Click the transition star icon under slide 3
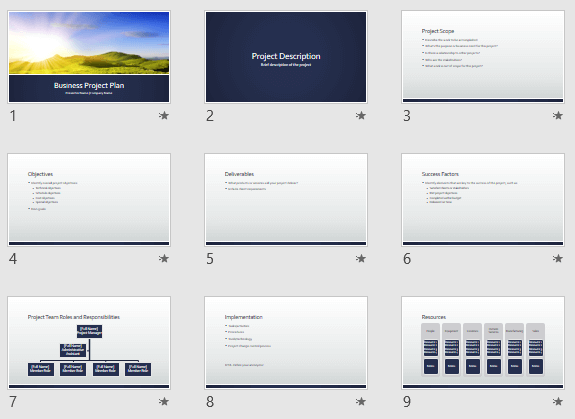This screenshot has width=575, height=419. point(558,115)
